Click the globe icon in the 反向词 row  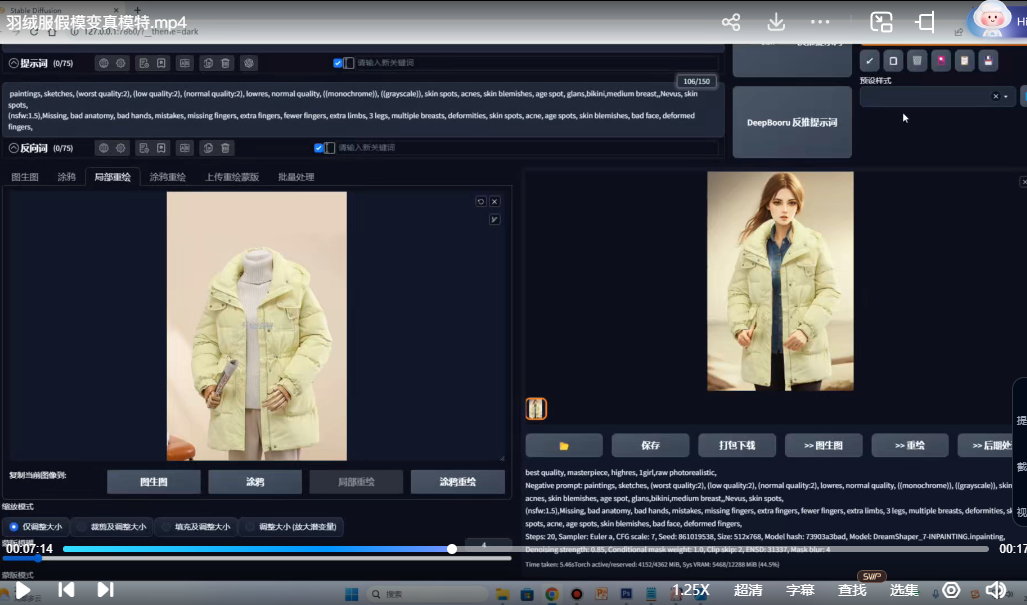[x=103, y=148]
